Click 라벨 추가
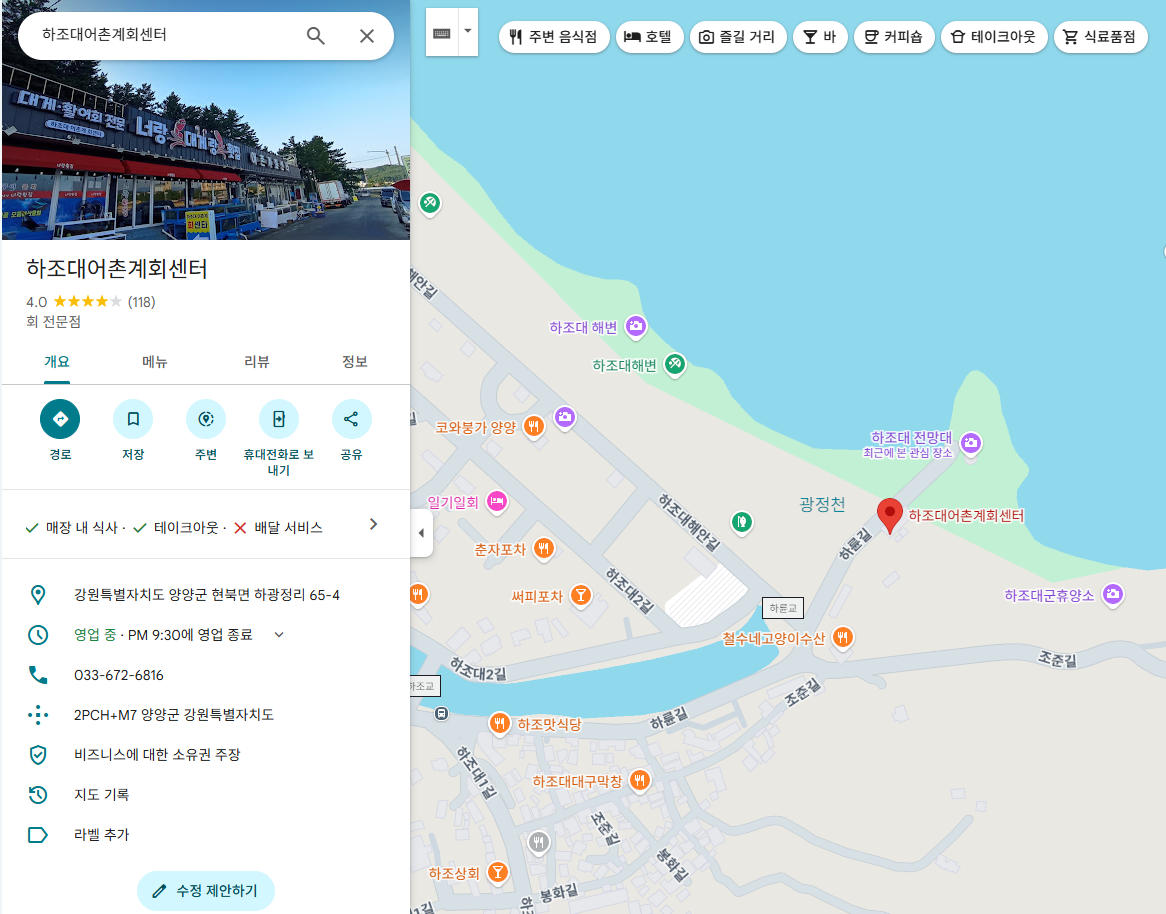Screen dimensions: 1166x914 (102, 835)
